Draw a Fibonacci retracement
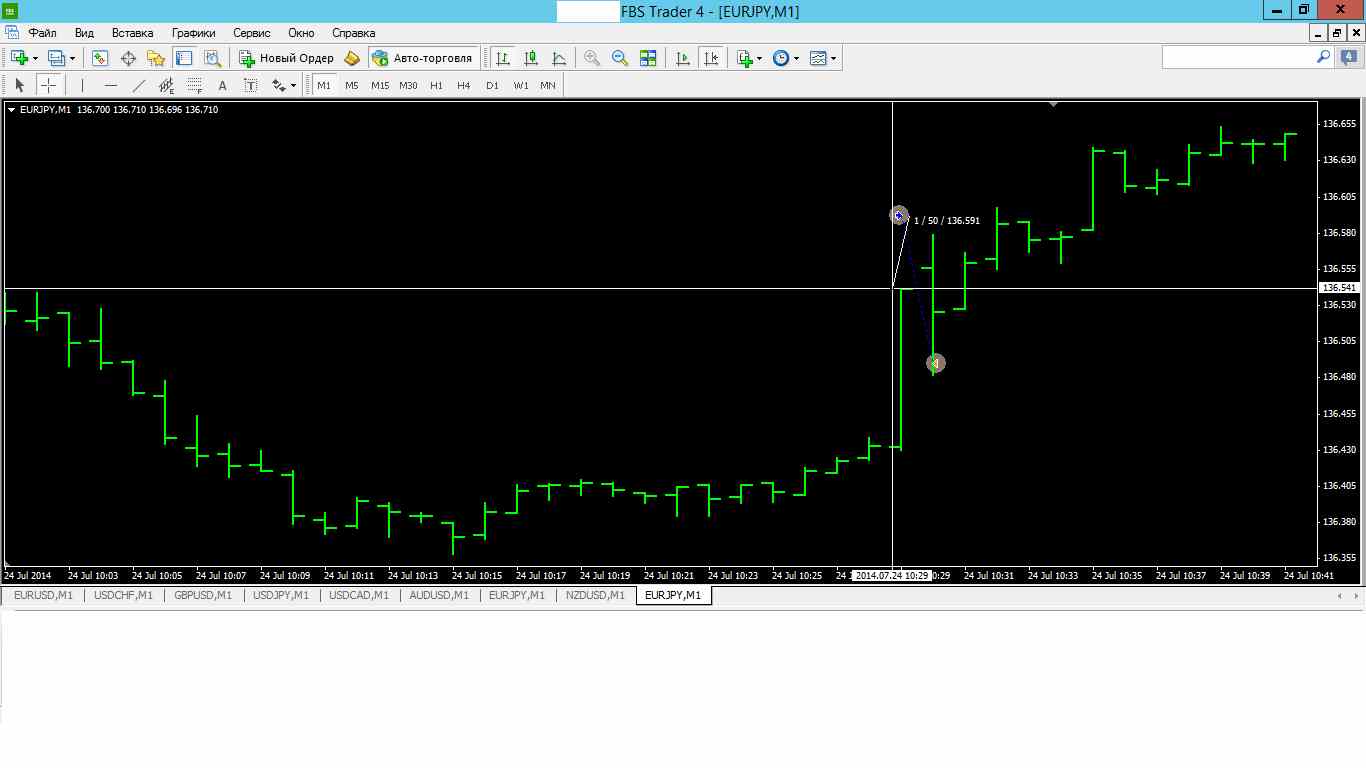 (x=194, y=85)
